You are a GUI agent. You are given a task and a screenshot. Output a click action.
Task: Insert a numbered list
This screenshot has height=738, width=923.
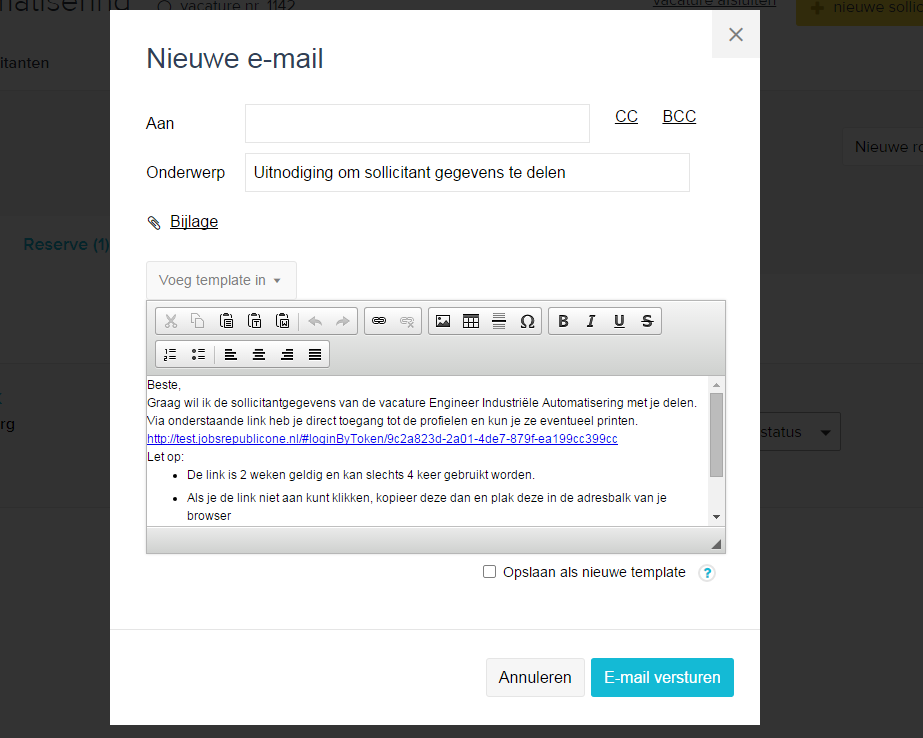170,354
